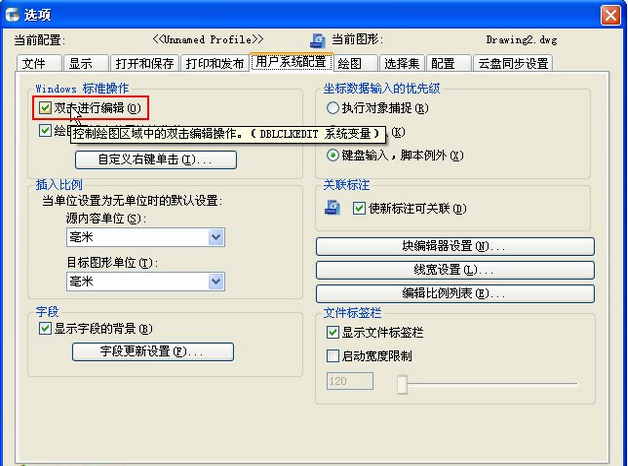Open 字段更新设置 dialog
The width and height of the screenshot is (628, 466).
(153, 352)
